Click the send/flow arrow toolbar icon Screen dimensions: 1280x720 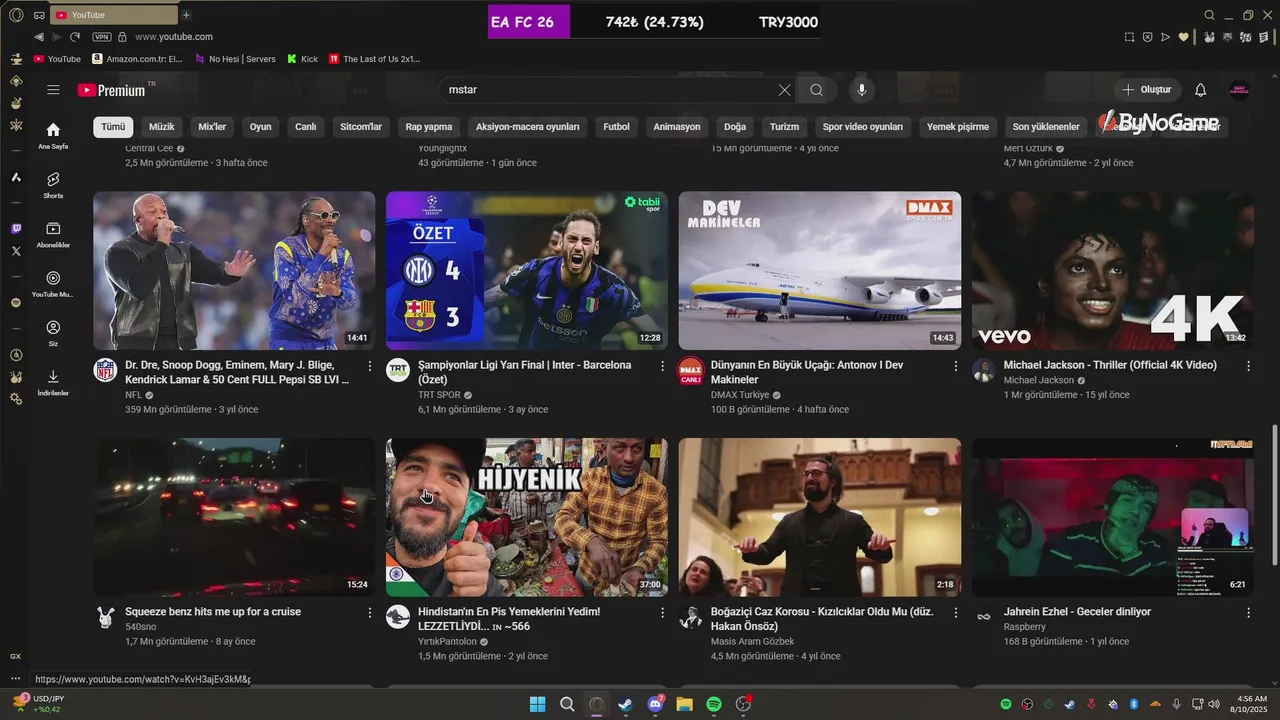[1165, 37]
